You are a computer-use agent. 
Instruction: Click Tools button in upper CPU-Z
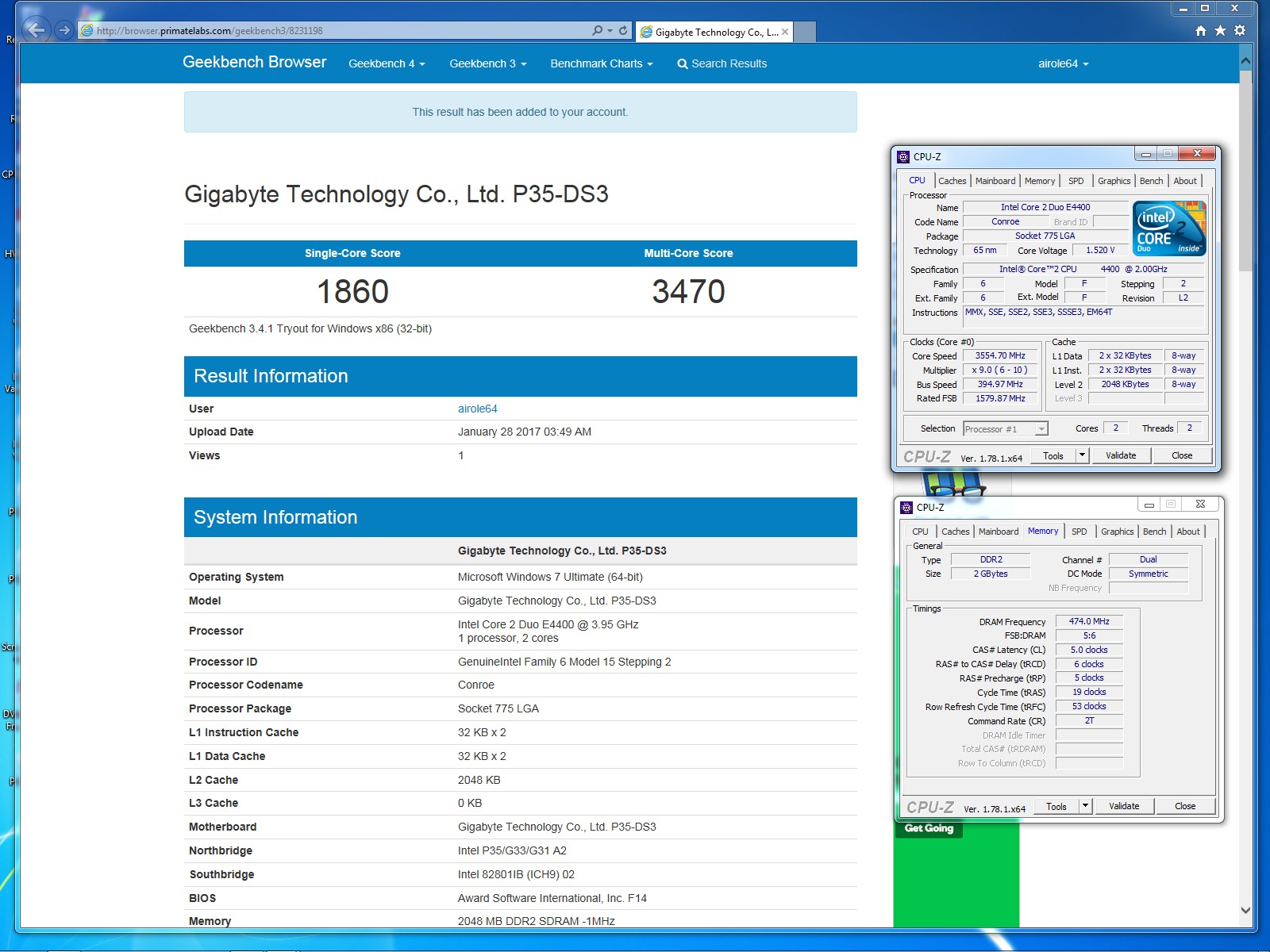1053,455
